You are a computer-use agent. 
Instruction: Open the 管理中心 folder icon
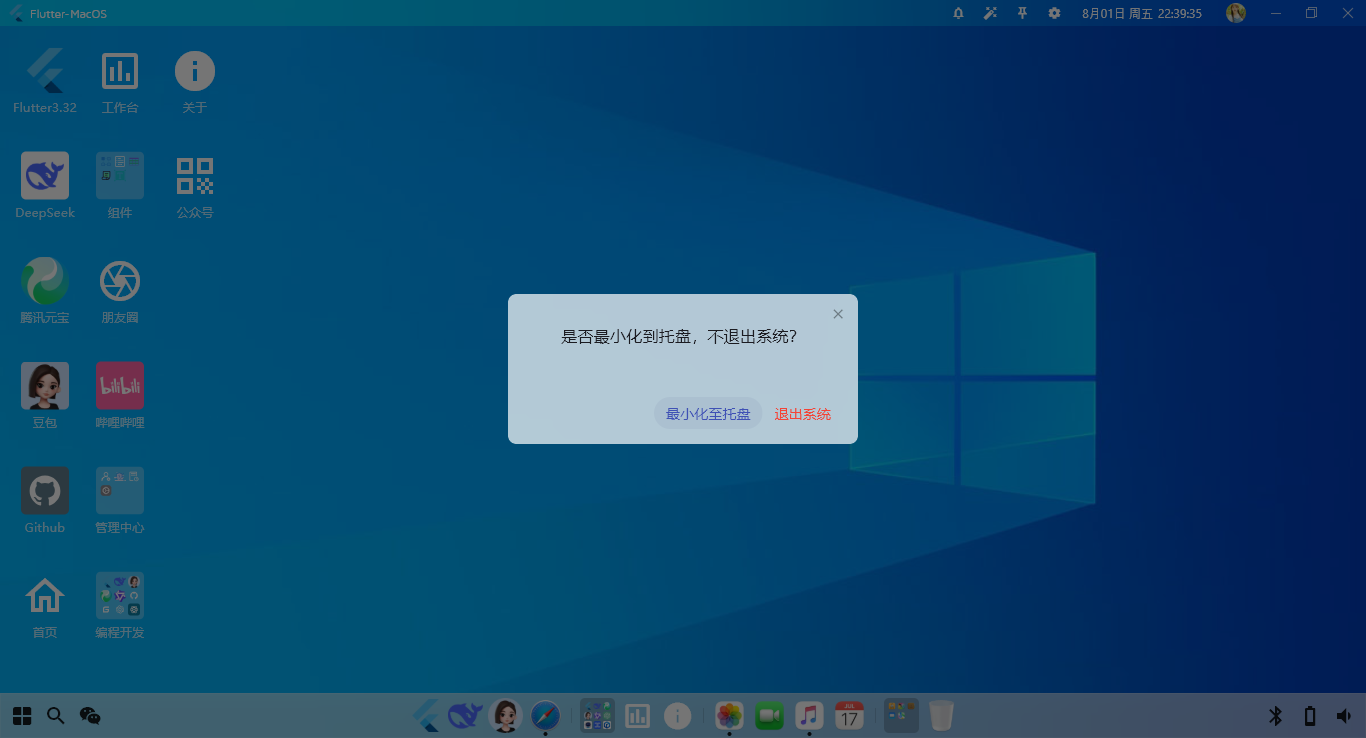120,502
